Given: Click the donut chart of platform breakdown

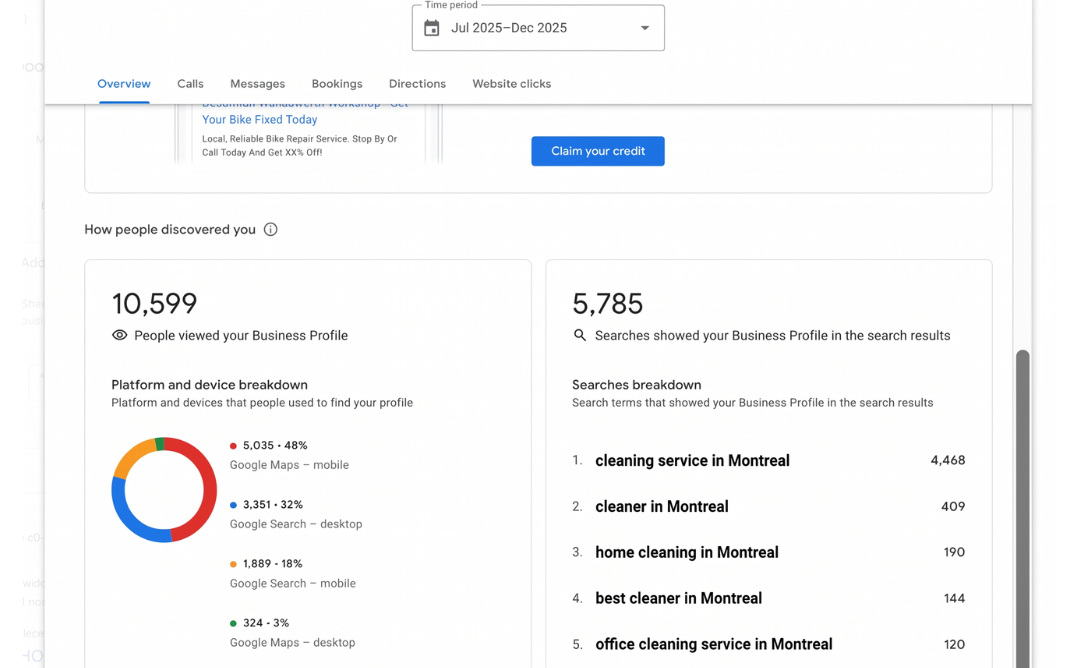Looking at the screenshot, I should point(164,490).
